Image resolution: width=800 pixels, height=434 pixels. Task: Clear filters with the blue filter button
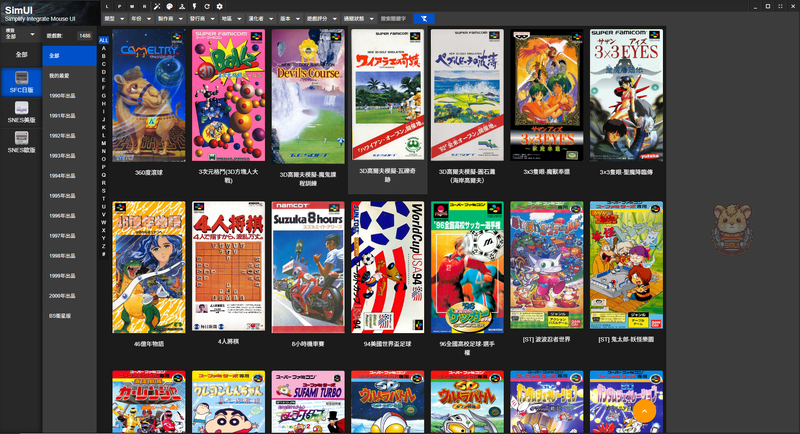[x=423, y=18]
